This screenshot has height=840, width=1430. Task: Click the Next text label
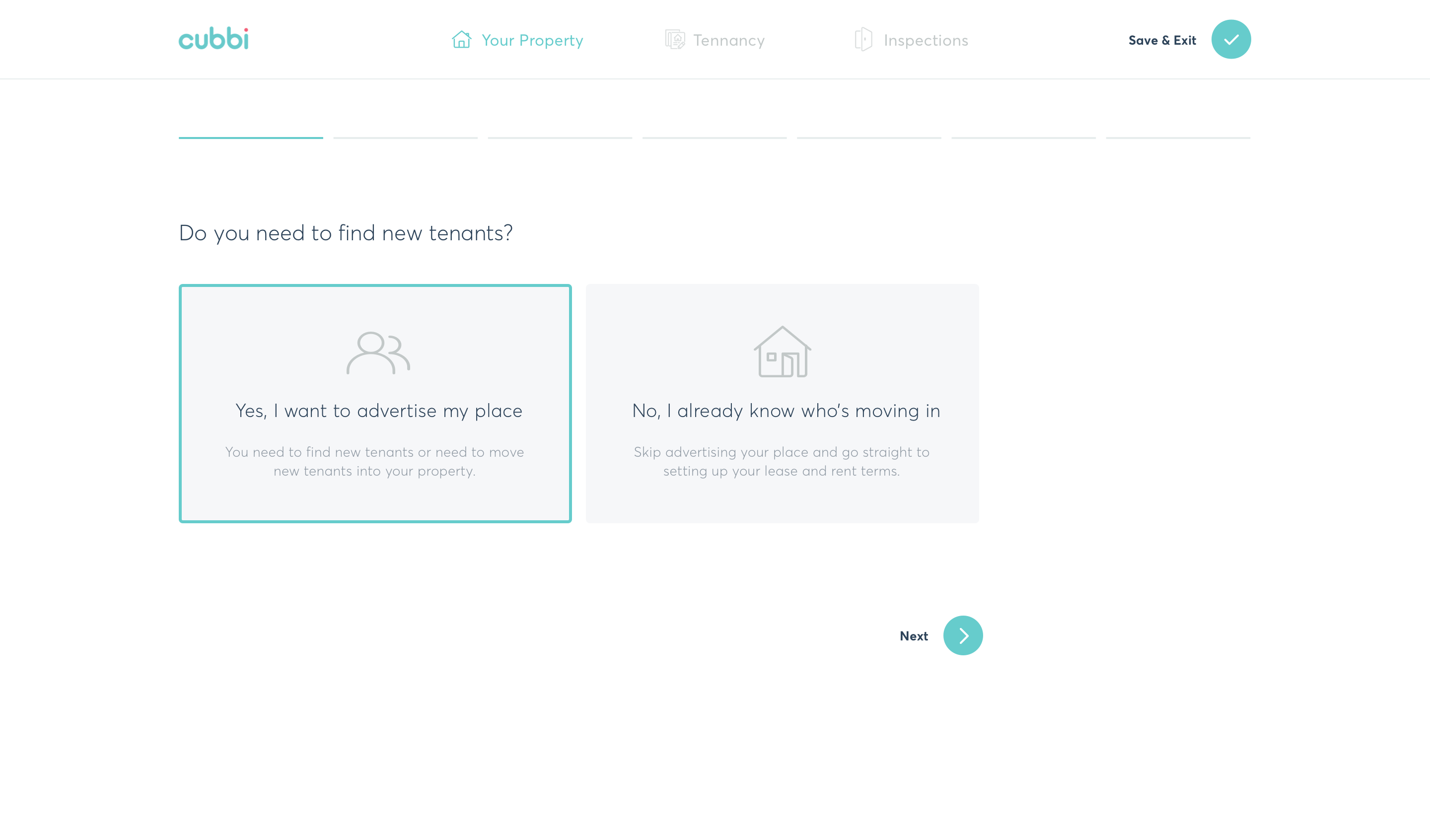point(914,636)
